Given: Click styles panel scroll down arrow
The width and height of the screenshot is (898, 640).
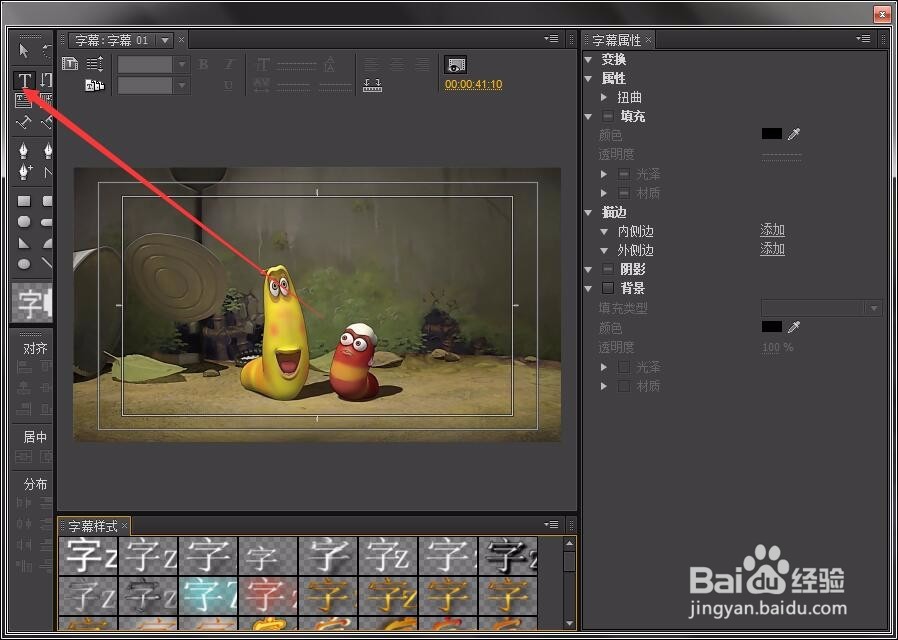Looking at the screenshot, I should point(569,623).
